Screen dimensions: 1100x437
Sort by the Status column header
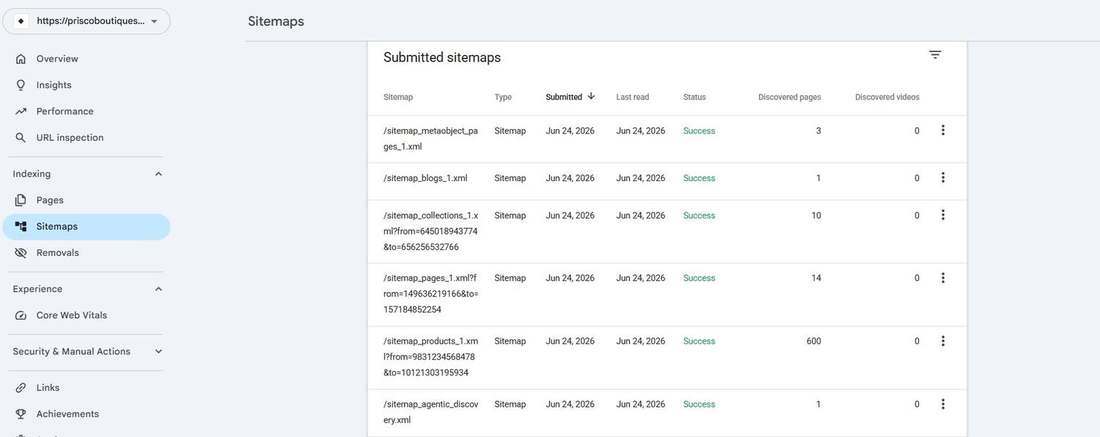(x=694, y=98)
